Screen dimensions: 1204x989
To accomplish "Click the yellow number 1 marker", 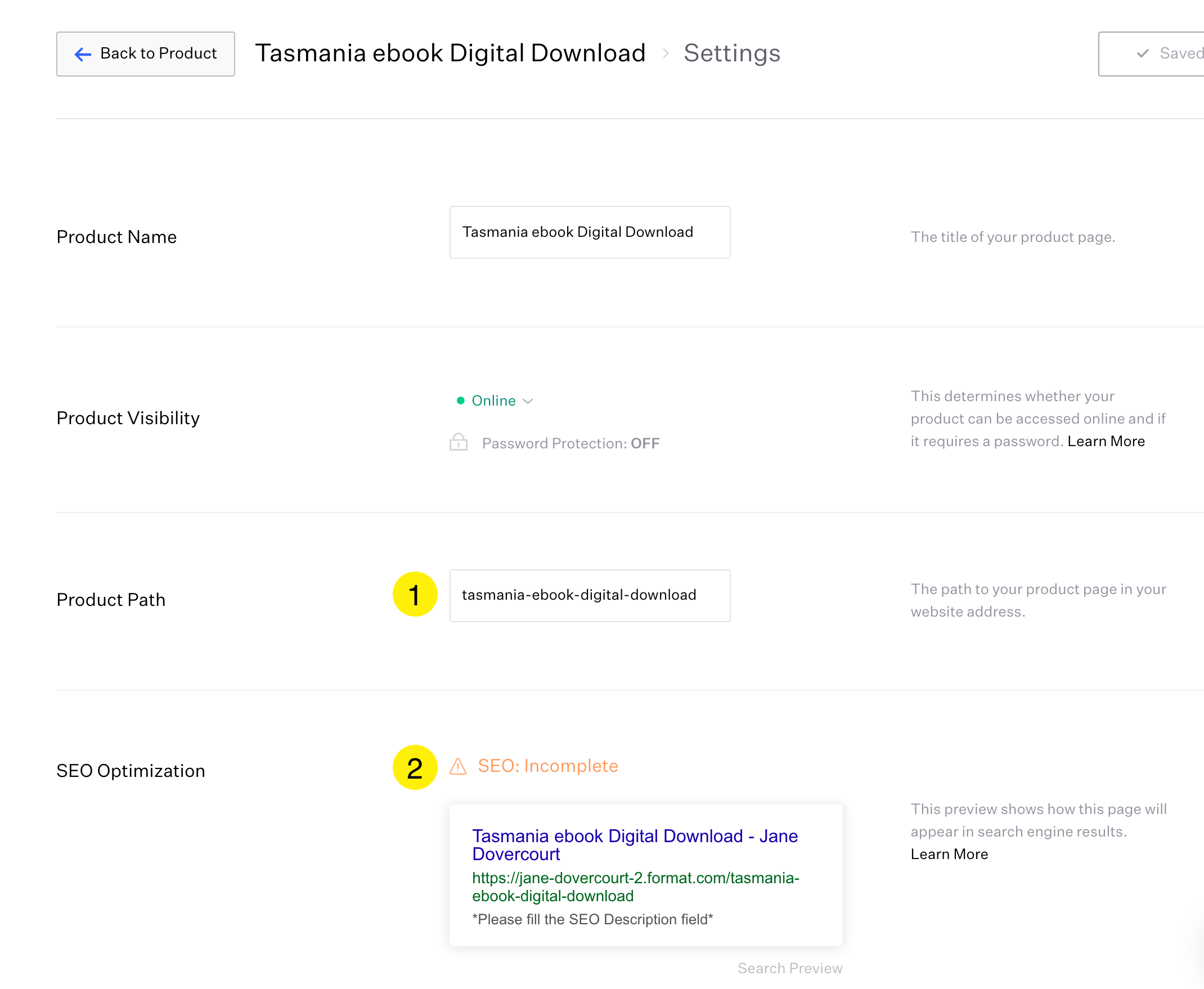I will point(415,594).
